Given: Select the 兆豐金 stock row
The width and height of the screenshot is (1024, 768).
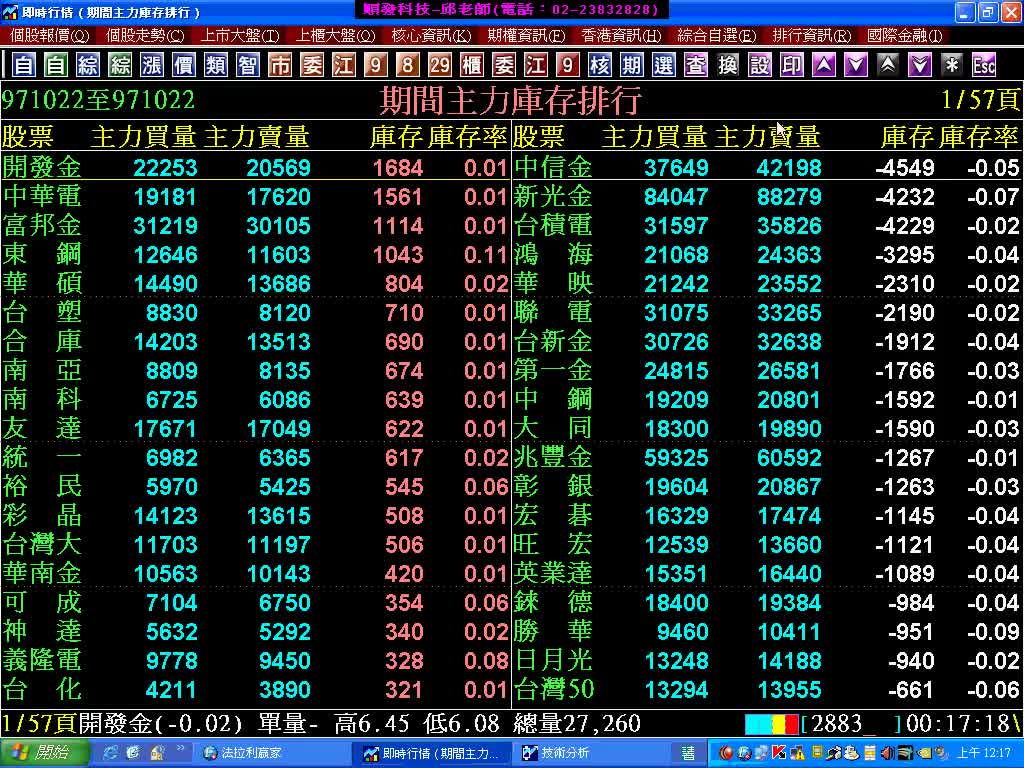Looking at the screenshot, I should click(767, 457).
